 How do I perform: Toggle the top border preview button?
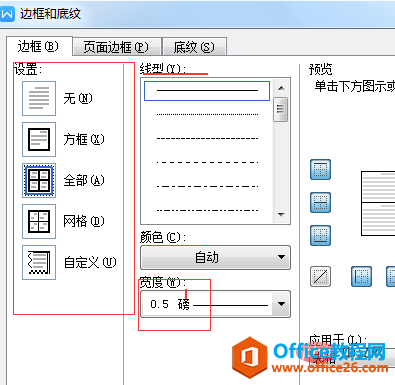pyautogui.click(x=320, y=169)
